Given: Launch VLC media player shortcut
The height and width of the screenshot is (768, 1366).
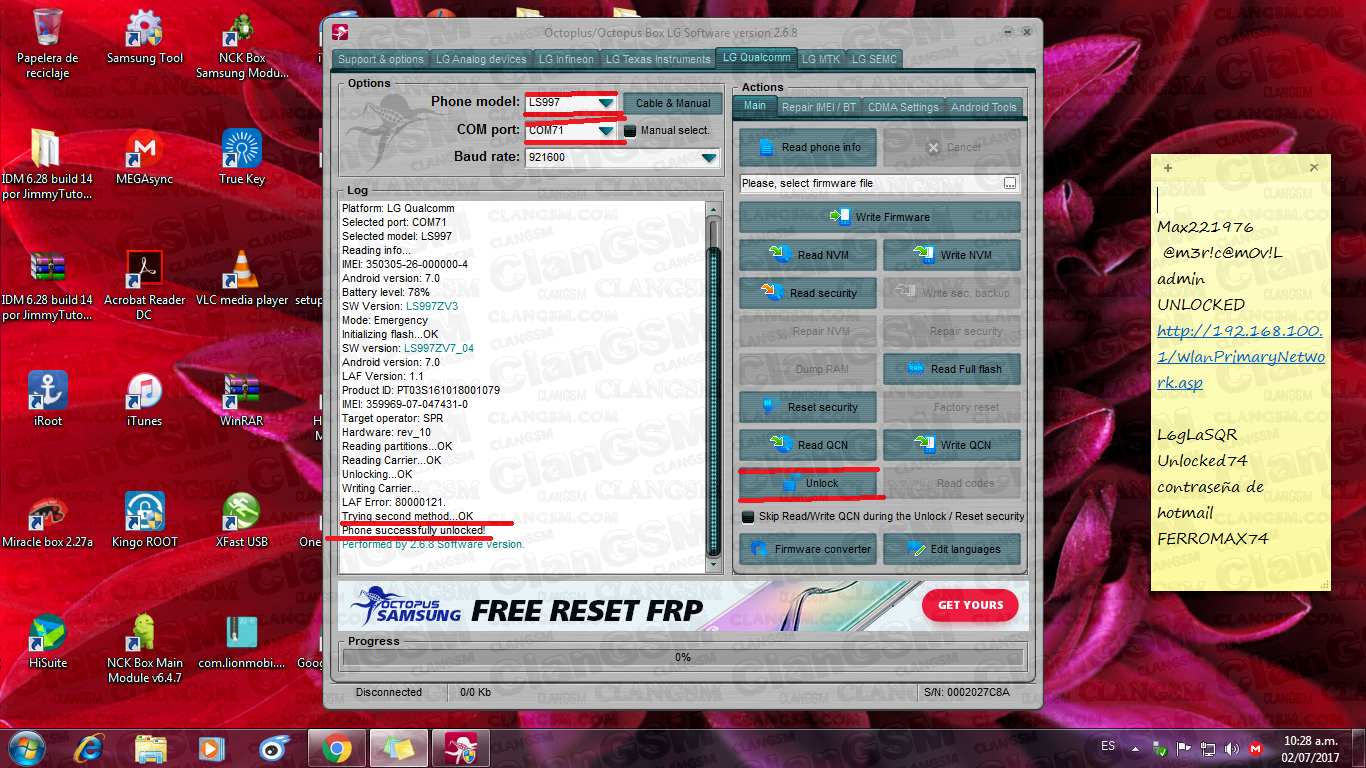Looking at the screenshot, I should coord(241,278).
